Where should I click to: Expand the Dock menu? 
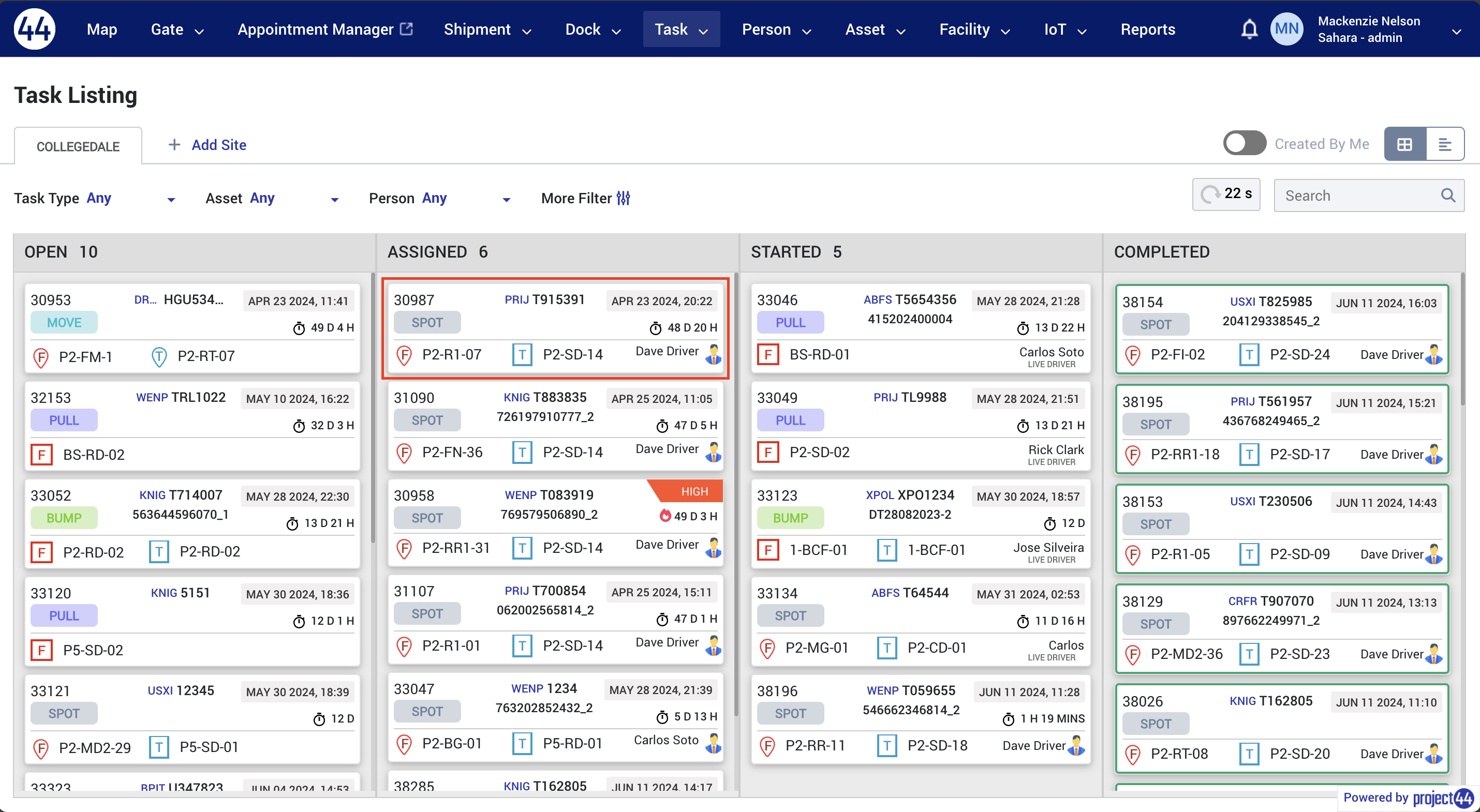pos(594,29)
